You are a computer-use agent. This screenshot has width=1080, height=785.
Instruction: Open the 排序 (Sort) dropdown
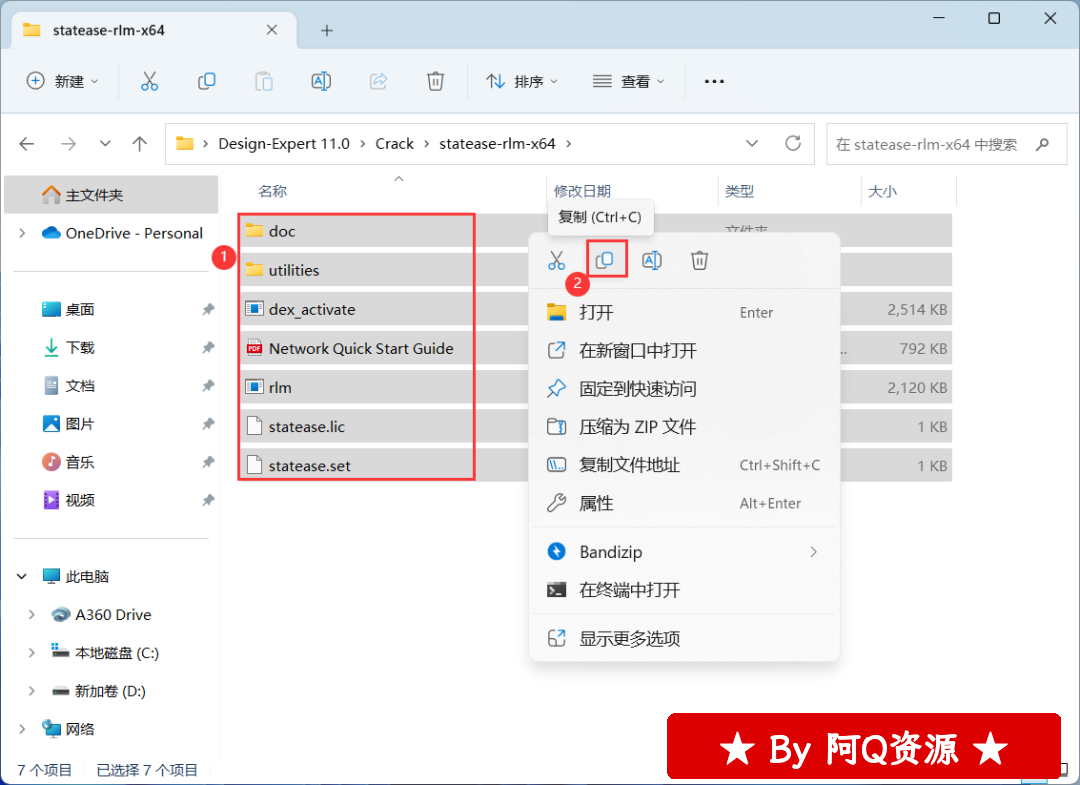[x=521, y=81]
